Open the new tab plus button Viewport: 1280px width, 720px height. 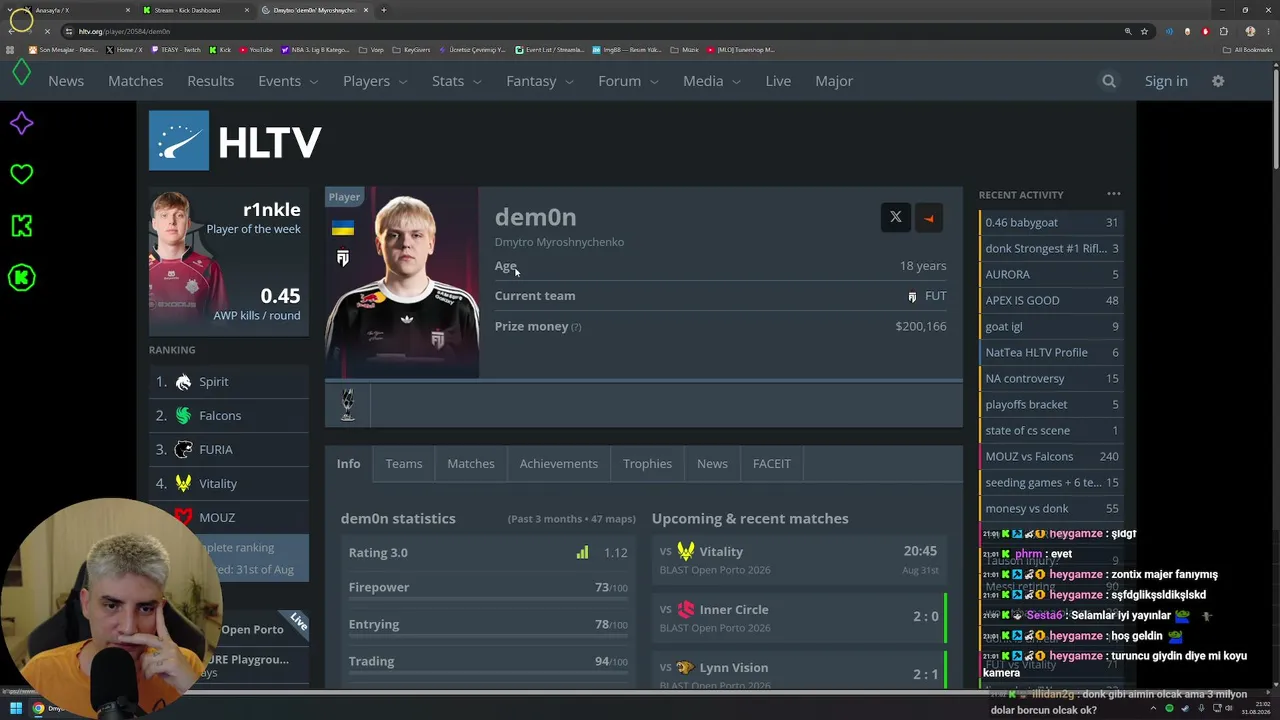pyautogui.click(x=383, y=10)
